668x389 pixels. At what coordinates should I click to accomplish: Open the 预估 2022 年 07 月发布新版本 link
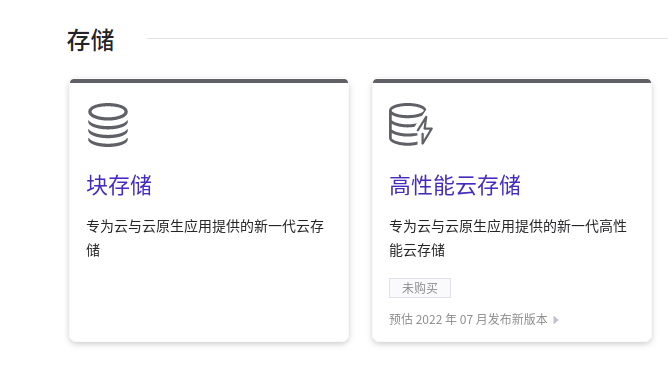click(468, 319)
